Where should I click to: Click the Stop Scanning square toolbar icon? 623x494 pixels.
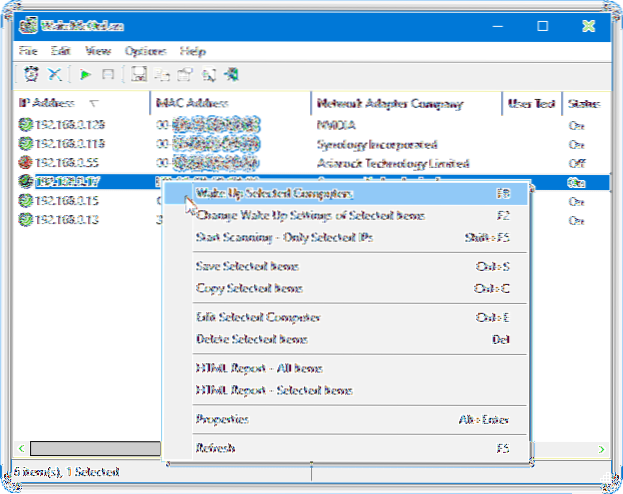pyautogui.click(x=108, y=74)
